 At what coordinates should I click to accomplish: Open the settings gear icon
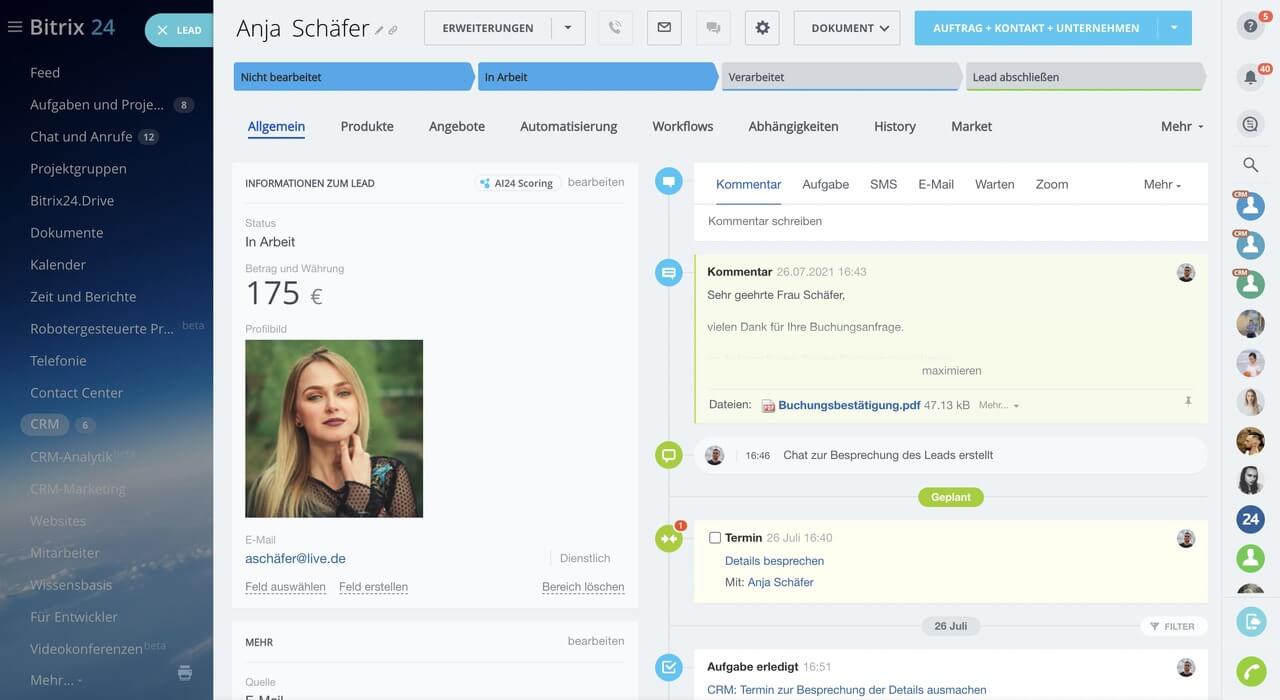click(762, 28)
